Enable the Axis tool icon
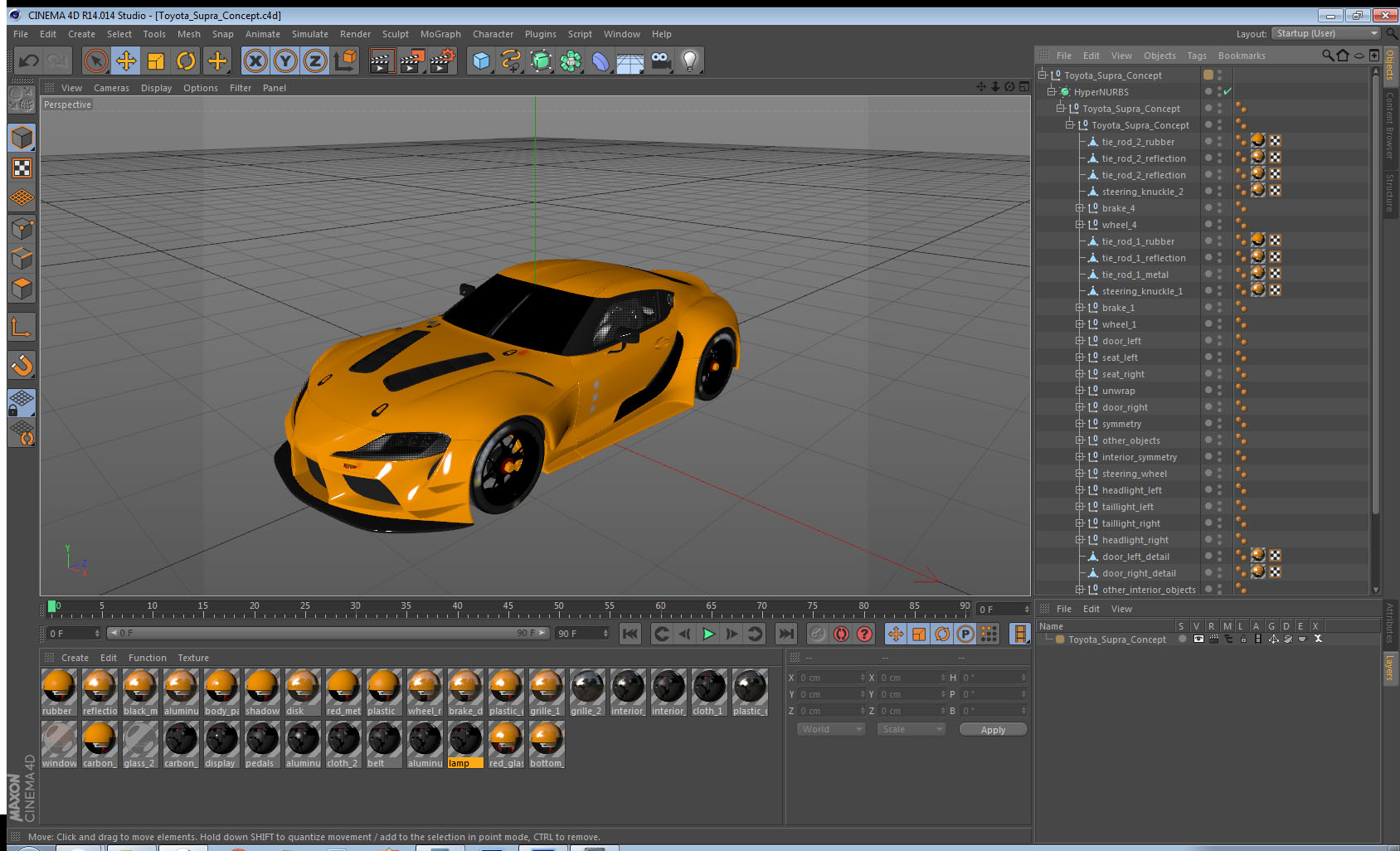1400x851 pixels. click(x=22, y=328)
